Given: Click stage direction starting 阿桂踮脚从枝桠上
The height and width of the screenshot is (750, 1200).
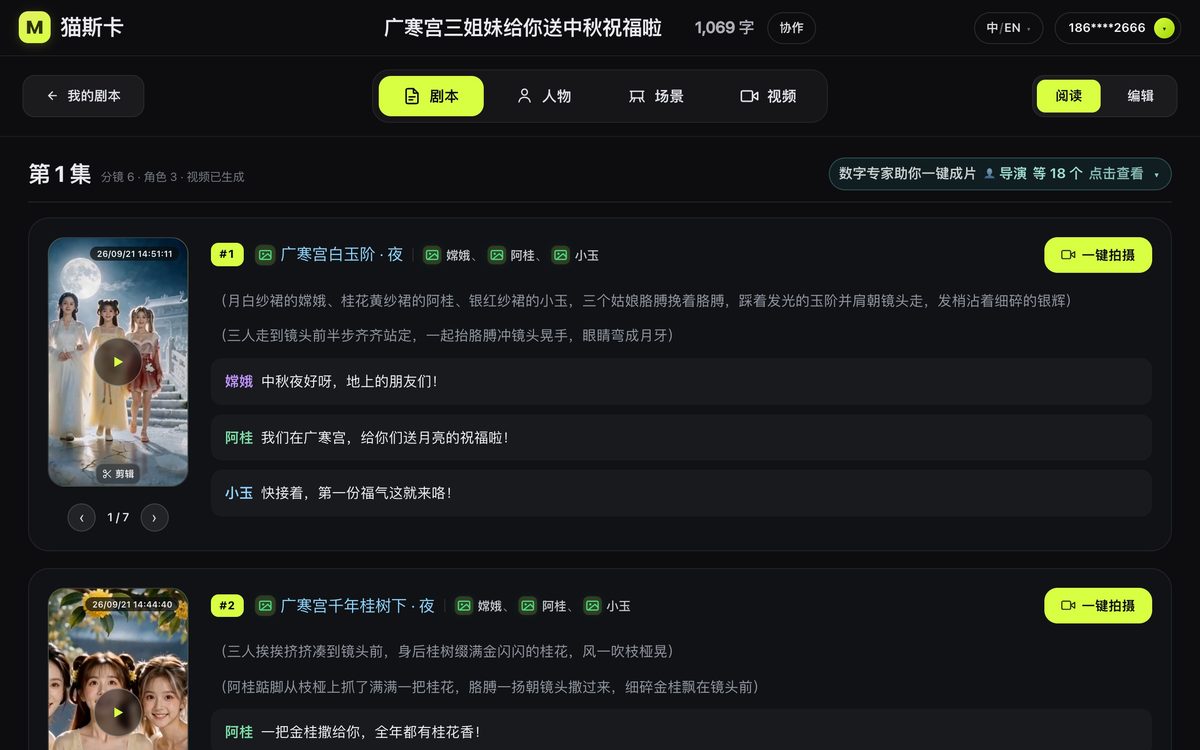Looking at the screenshot, I should tap(489, 686).
